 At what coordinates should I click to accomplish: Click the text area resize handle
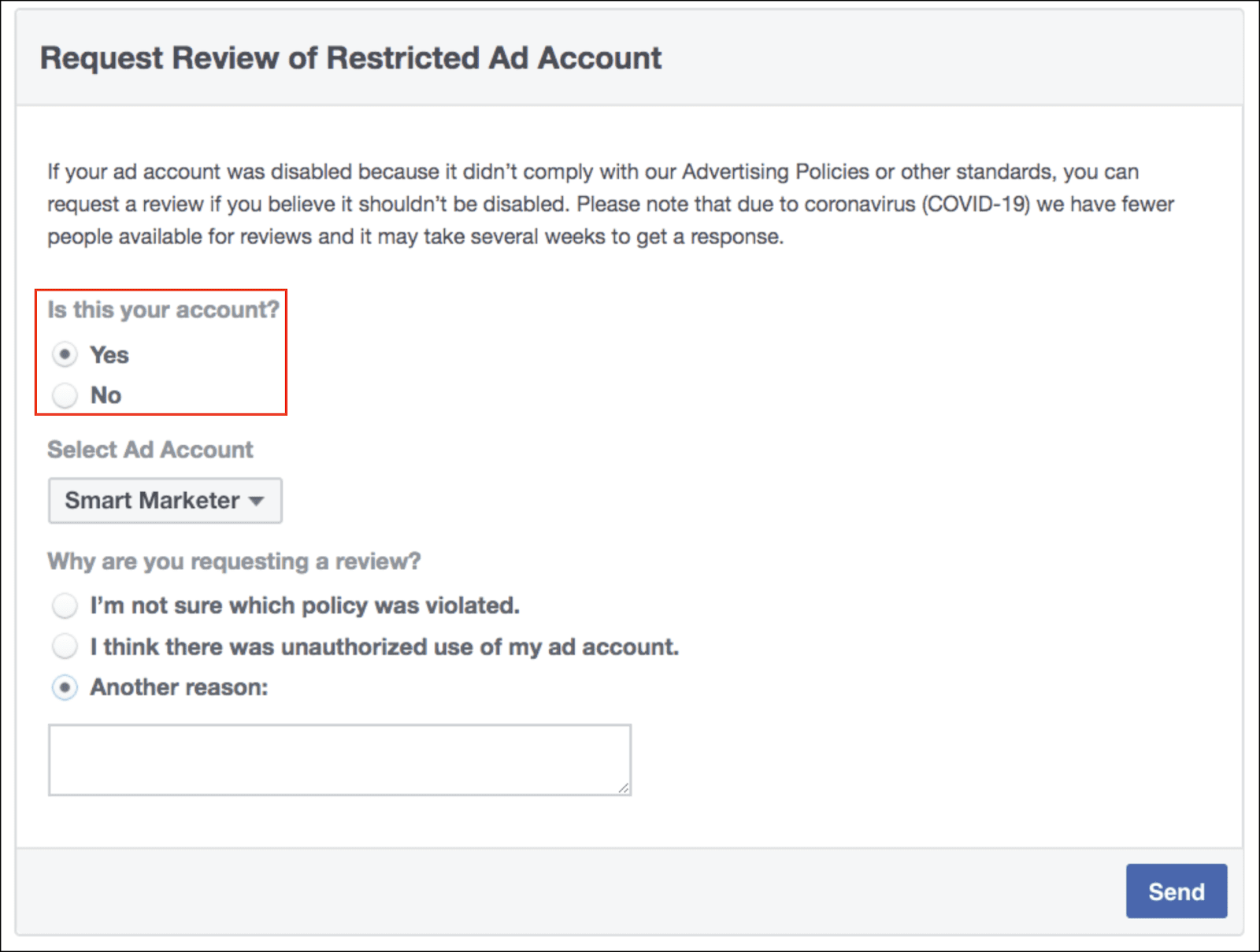[x=624, y=787]
